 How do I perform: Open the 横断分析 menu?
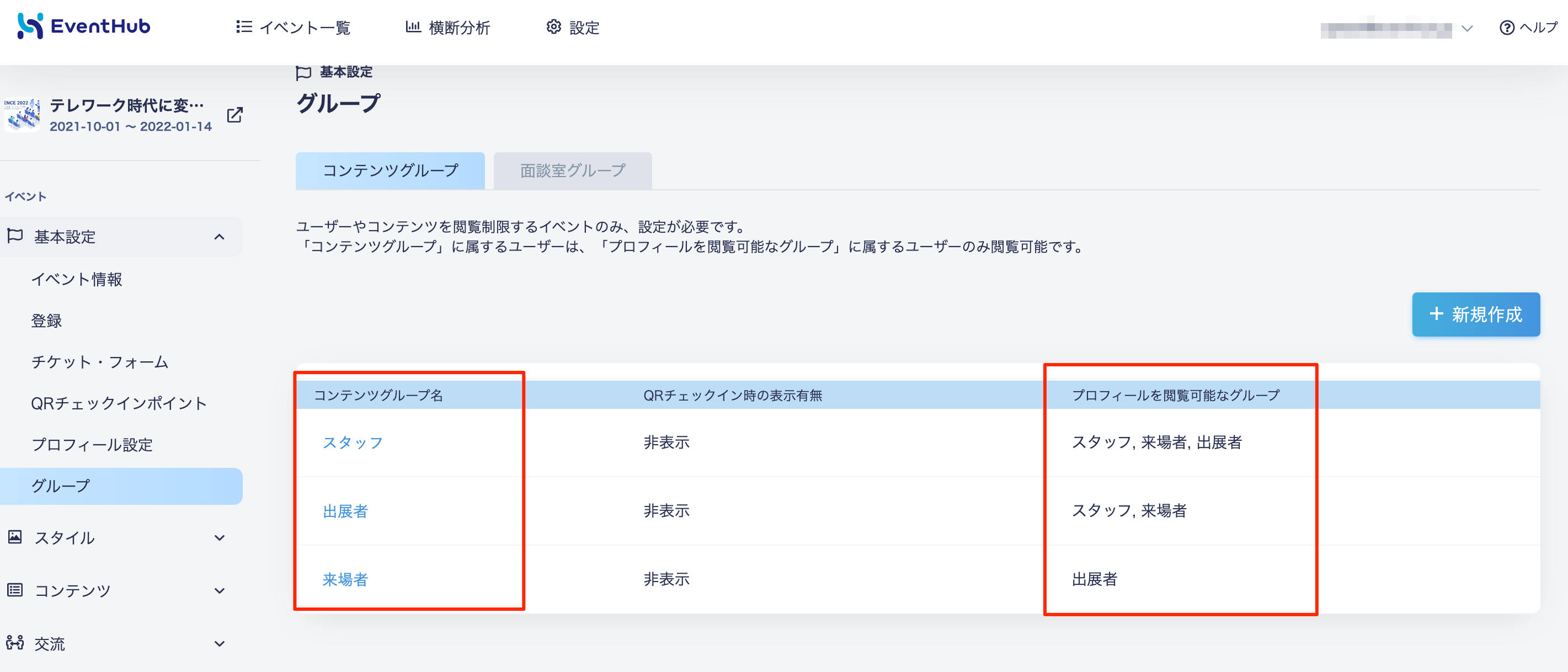(447, 28)
